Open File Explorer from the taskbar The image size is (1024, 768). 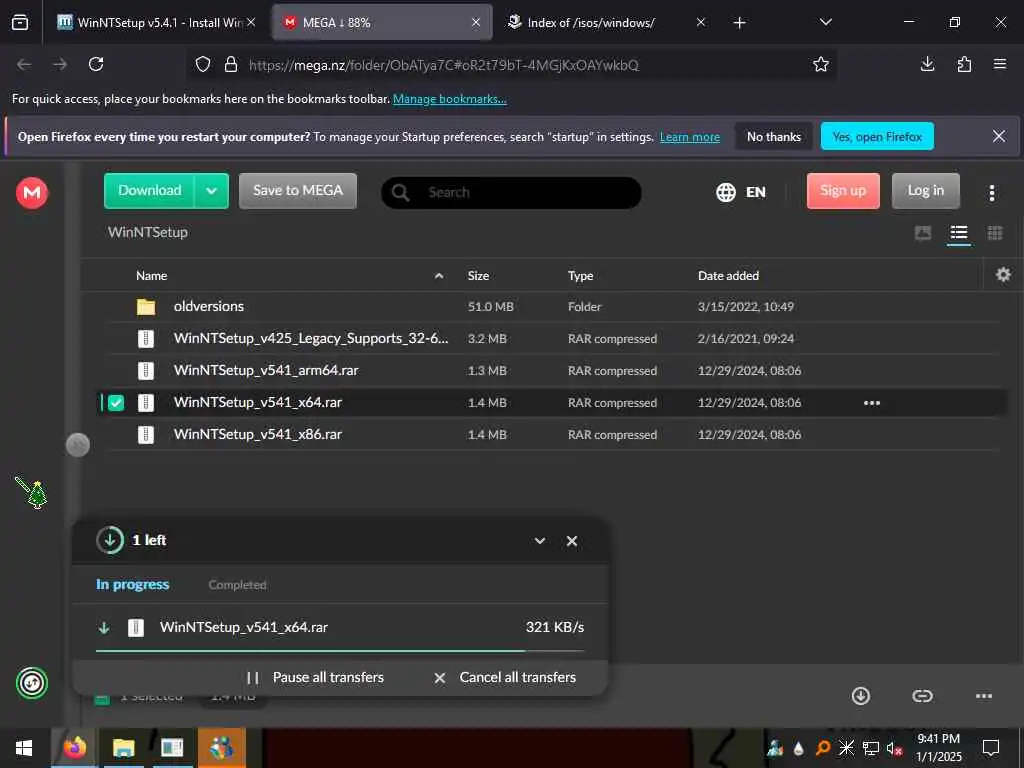[123, 748]
